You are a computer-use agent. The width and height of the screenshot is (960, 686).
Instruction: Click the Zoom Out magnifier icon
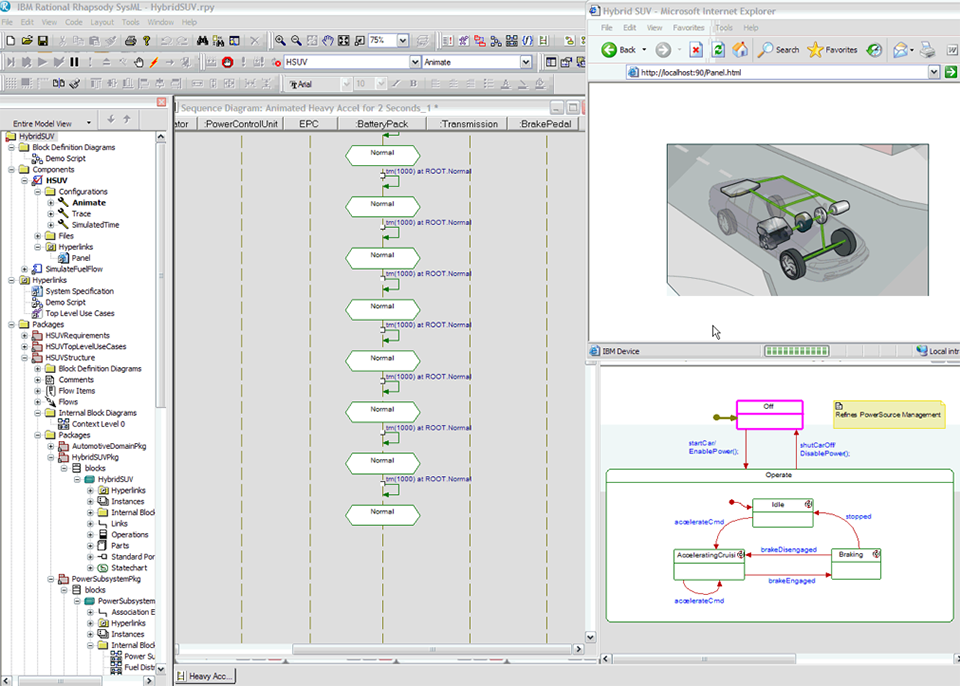(x=296, y=40)
